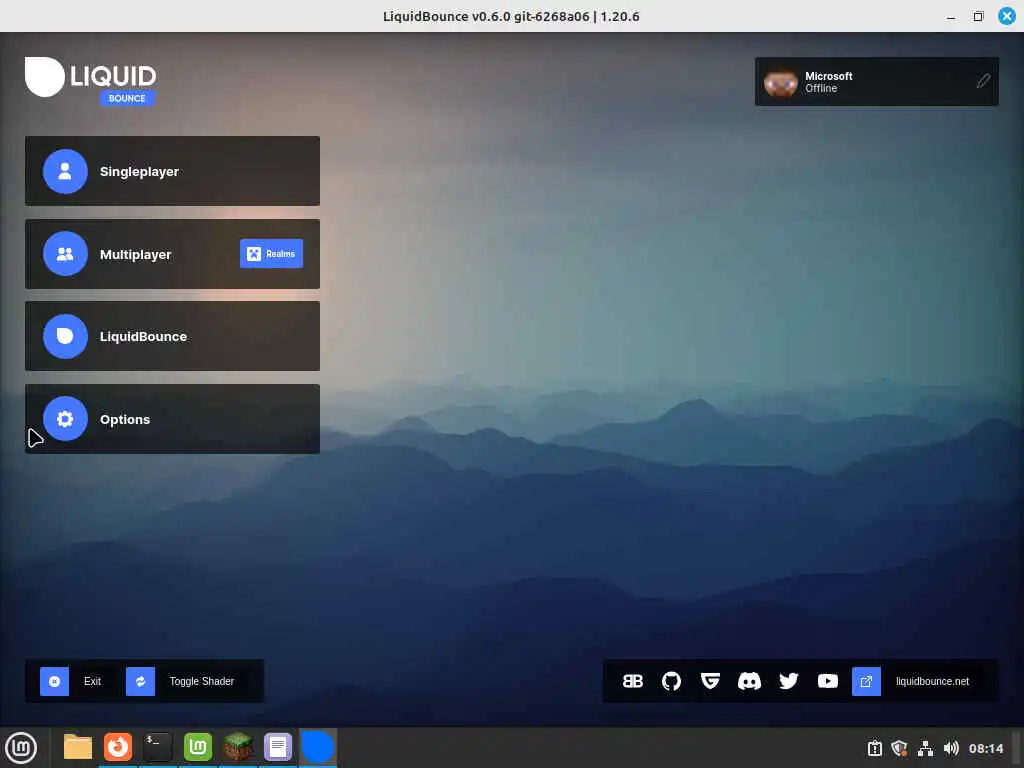Click the Multiplayer group icon

click(x=65, y=254)
